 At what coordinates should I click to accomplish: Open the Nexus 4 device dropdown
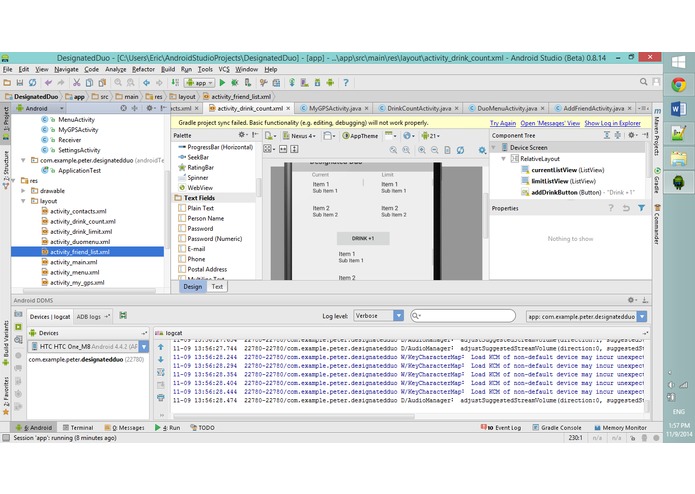click(299, 136)
